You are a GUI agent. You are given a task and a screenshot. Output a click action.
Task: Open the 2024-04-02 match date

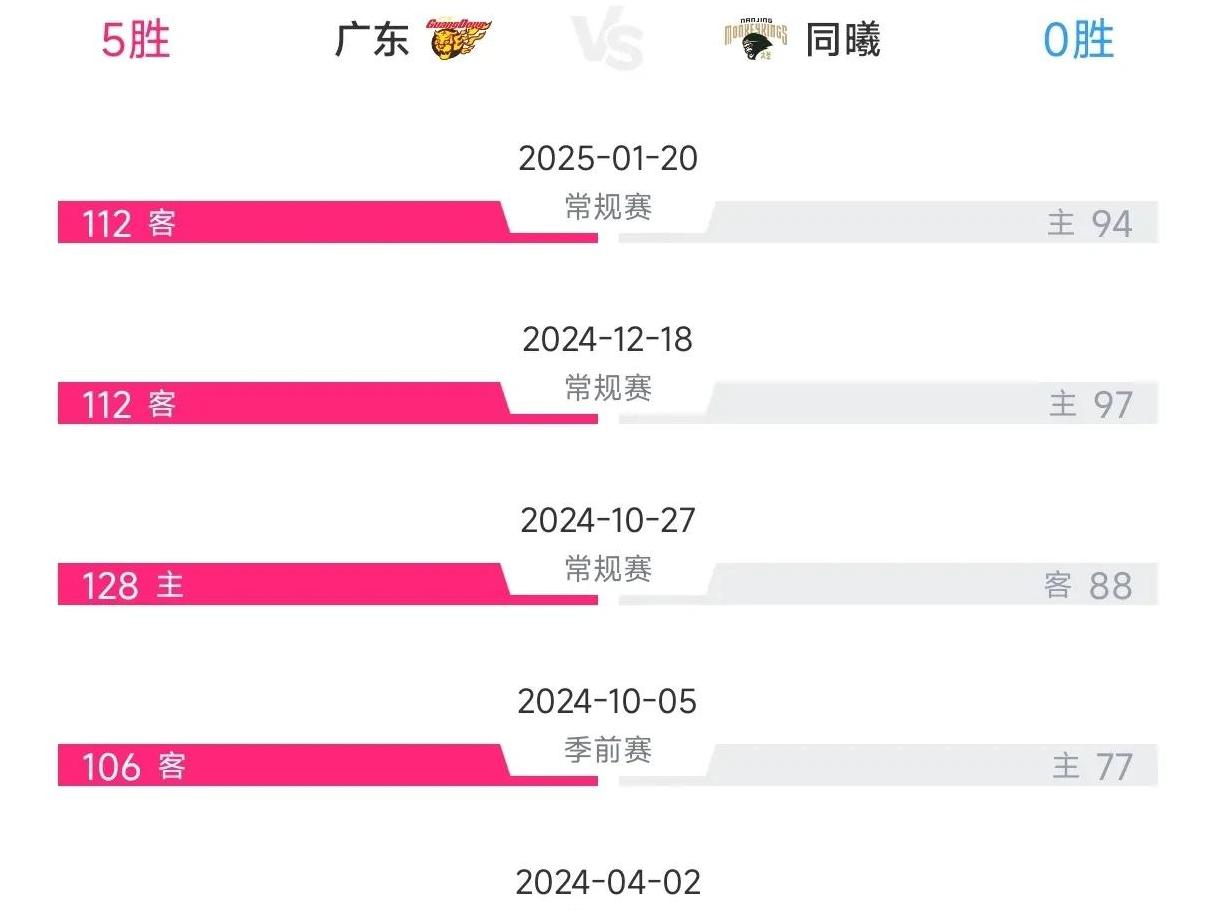[x=608, y=882]
